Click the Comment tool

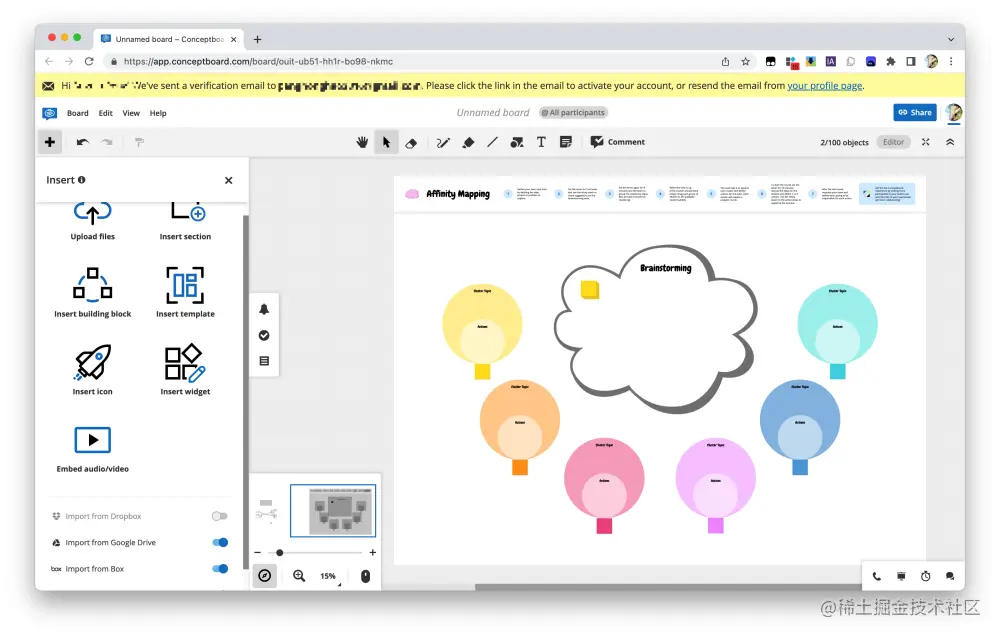pyautogui.click(x=617, y=142)
